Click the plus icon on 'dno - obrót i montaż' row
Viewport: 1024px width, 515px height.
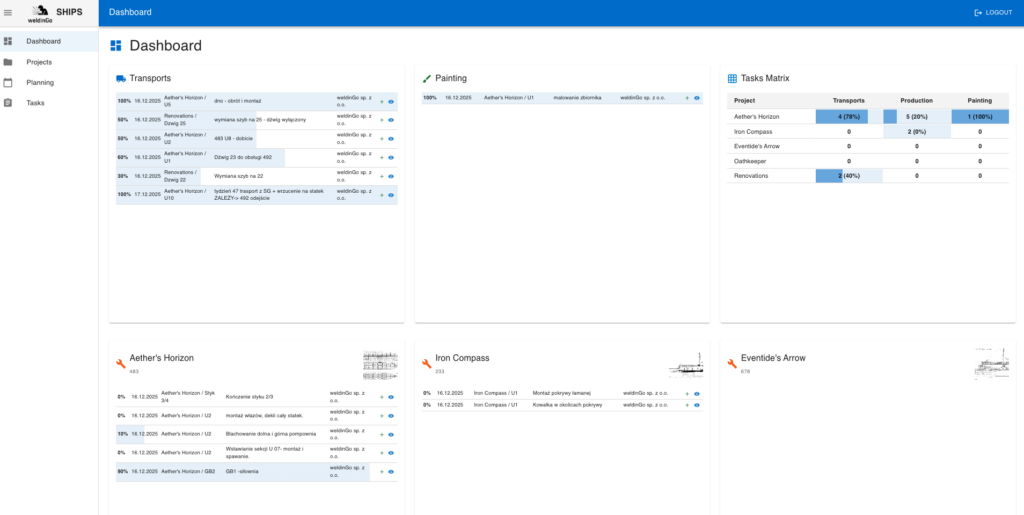click(x=382, y=101)
